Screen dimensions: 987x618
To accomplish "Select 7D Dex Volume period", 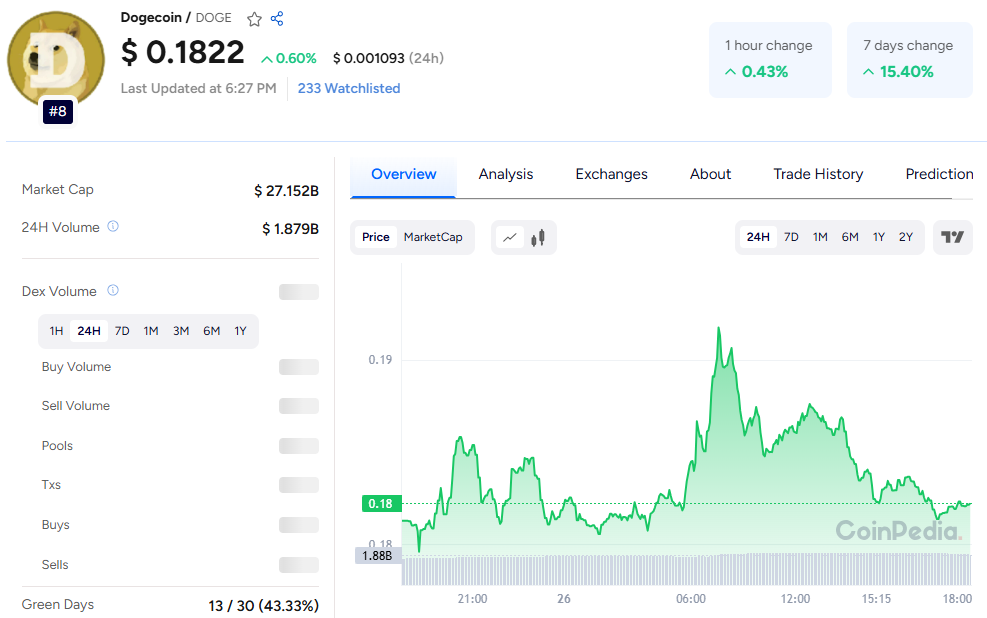I will (122, 331).
